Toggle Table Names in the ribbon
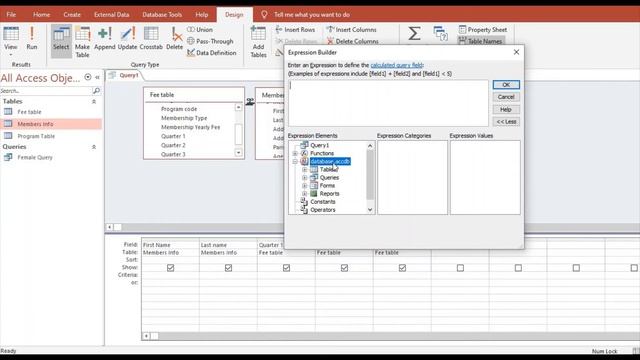640x360 pixels. [480, 41]
